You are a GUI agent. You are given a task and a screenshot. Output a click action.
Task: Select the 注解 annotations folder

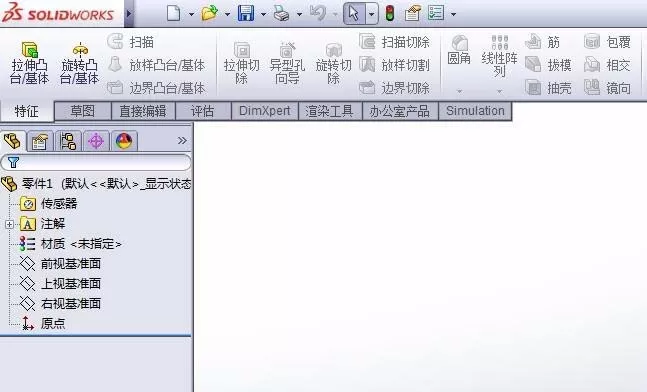[43, 224]
